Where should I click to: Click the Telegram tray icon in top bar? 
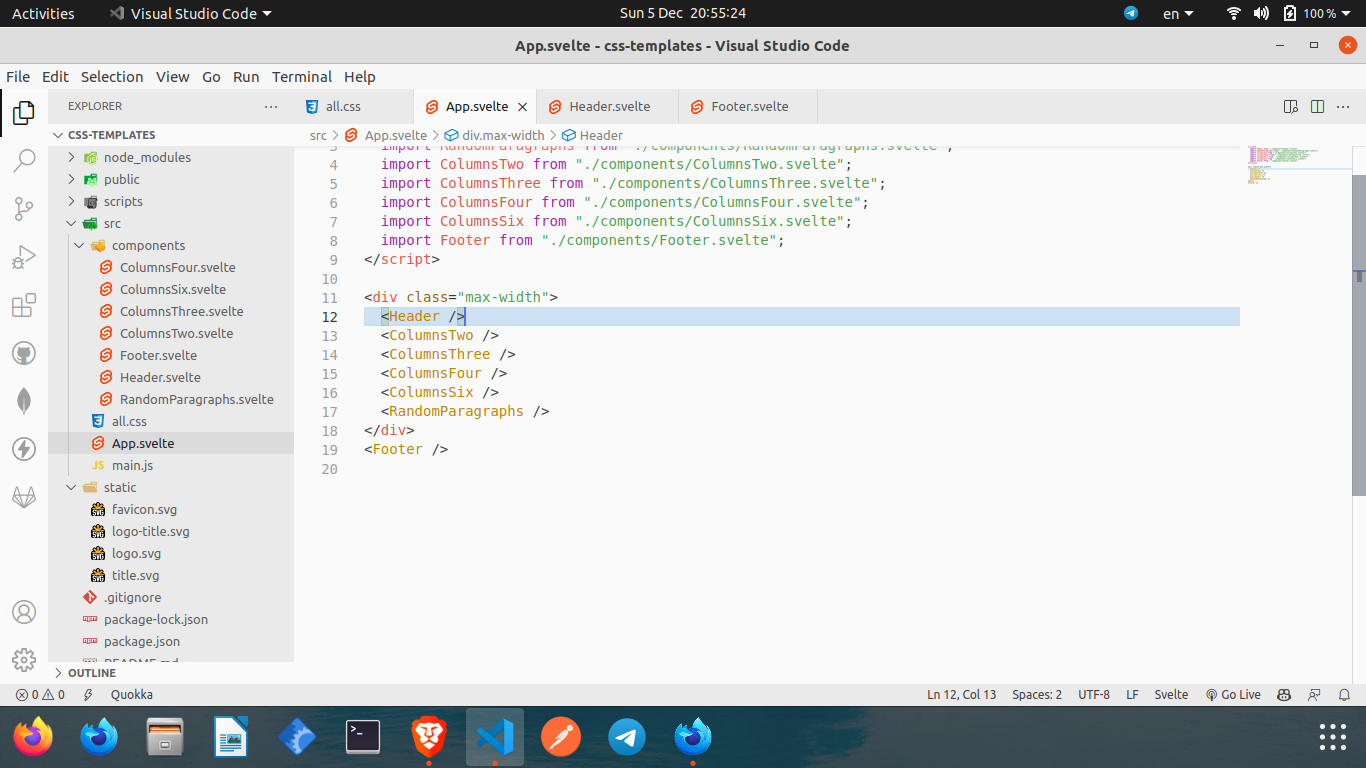[x=1131, y=13]
